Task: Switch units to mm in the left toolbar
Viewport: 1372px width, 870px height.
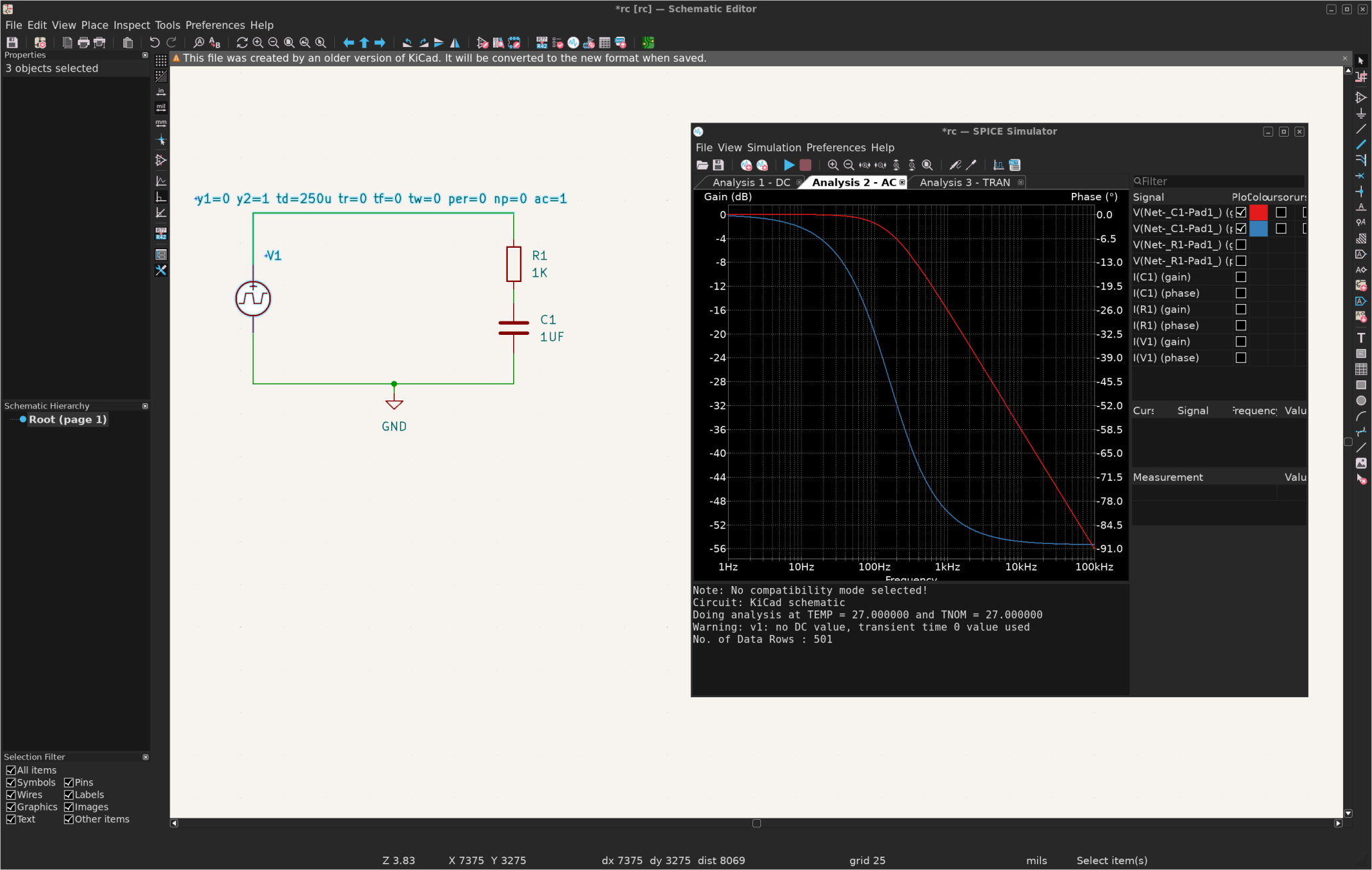Action: pyautogui.click(x=161, y=123)
